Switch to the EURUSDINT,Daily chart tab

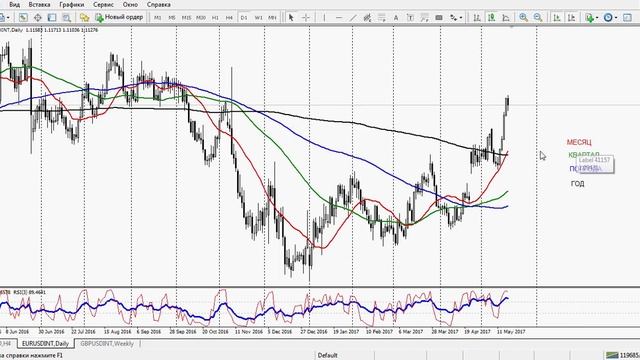point(45,344)
